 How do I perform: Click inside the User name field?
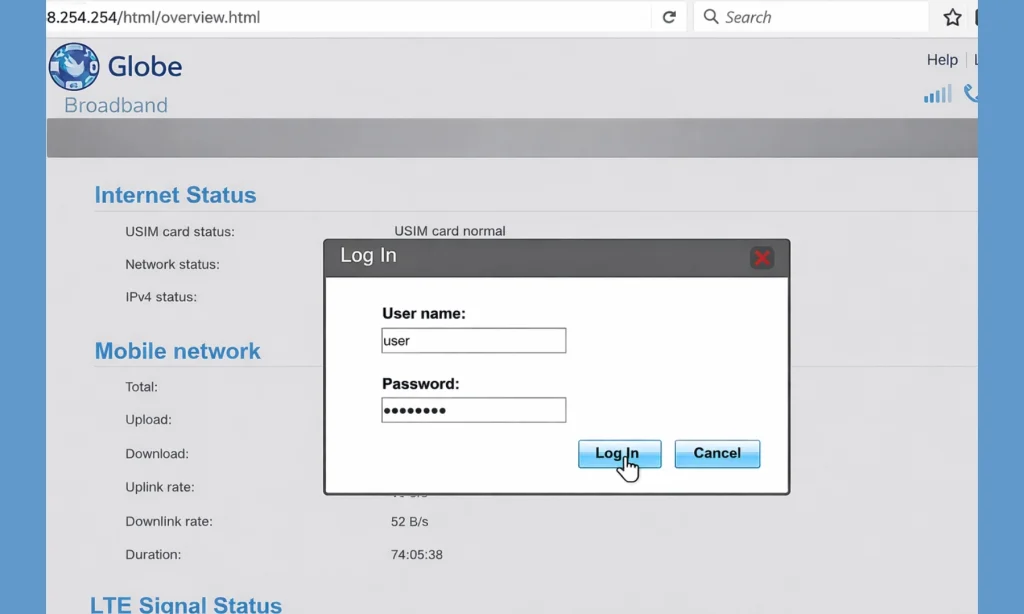473,340
